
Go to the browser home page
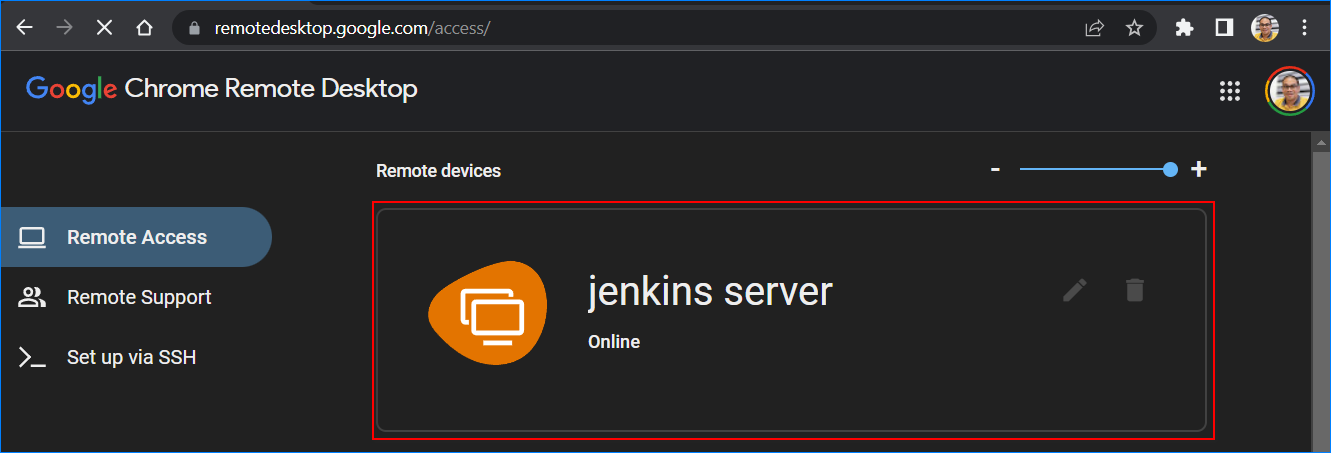tap(144, 28)
